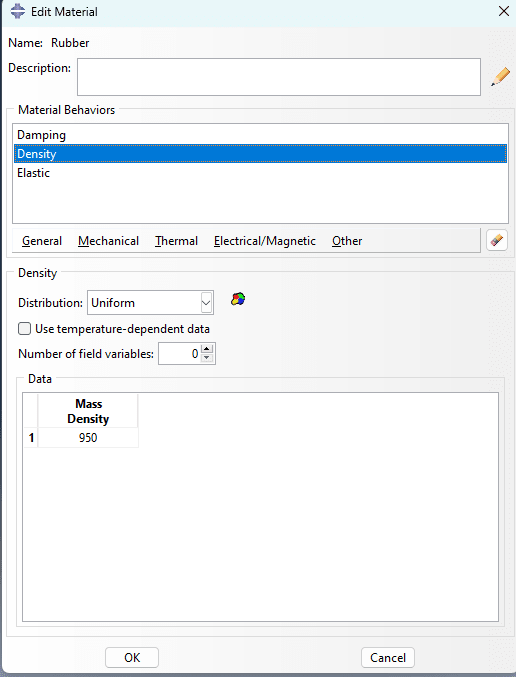Screen dimensions: 516x677
Task: Click the pencil icon to edit the description
Action: click(500, 77)
